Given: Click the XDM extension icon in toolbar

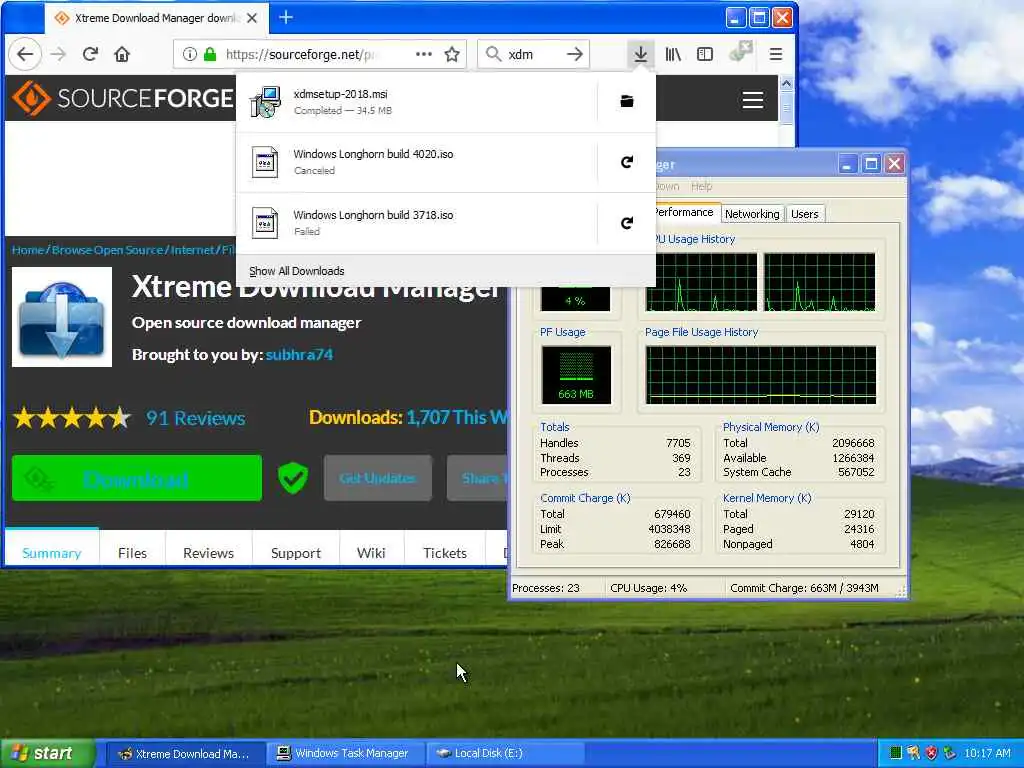Looking at the screenshot, I should [x=741, y=52].
